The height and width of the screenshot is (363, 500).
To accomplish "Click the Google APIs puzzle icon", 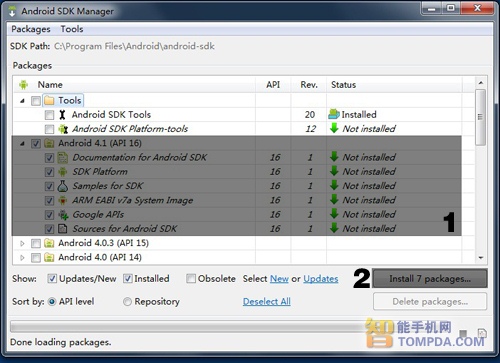I will [x=63, y=215].
